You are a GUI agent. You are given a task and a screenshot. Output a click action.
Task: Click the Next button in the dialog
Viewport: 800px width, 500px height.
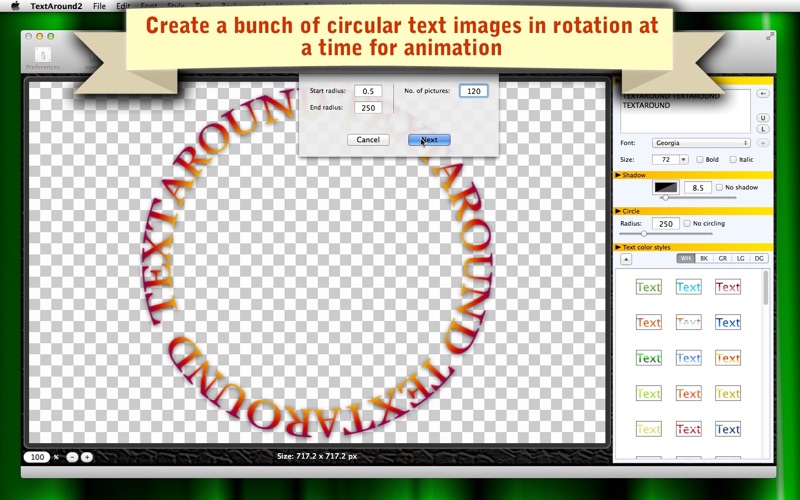click(429, 140)
